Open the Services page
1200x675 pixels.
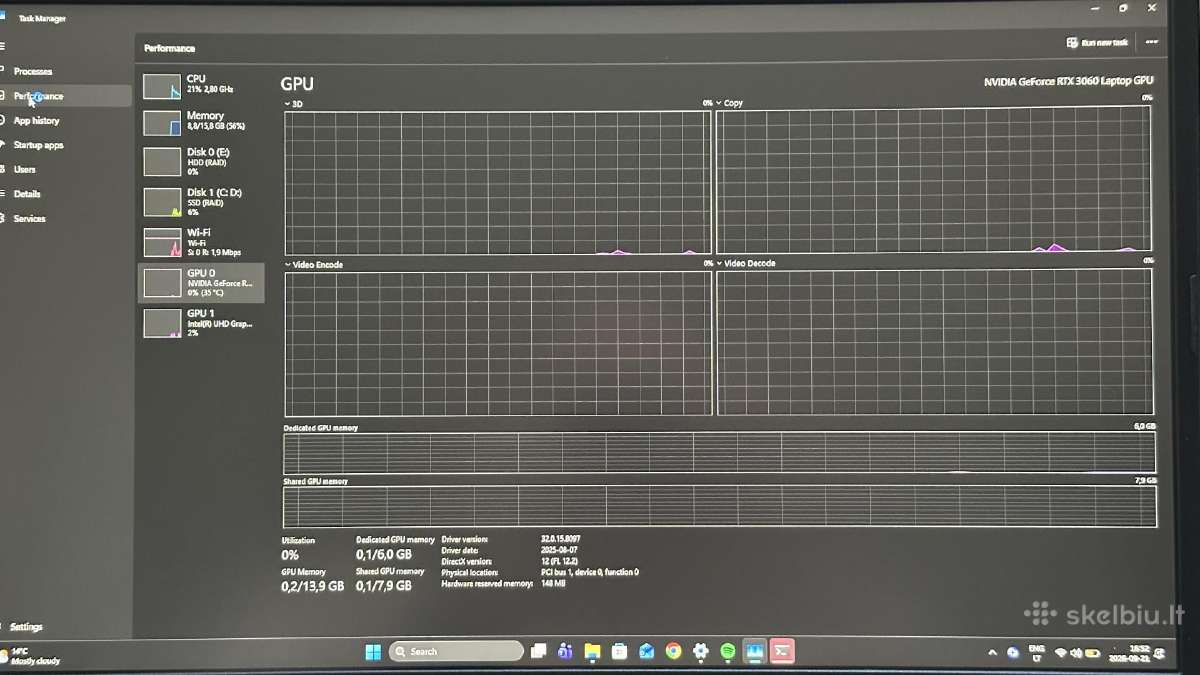pos(66,218)
